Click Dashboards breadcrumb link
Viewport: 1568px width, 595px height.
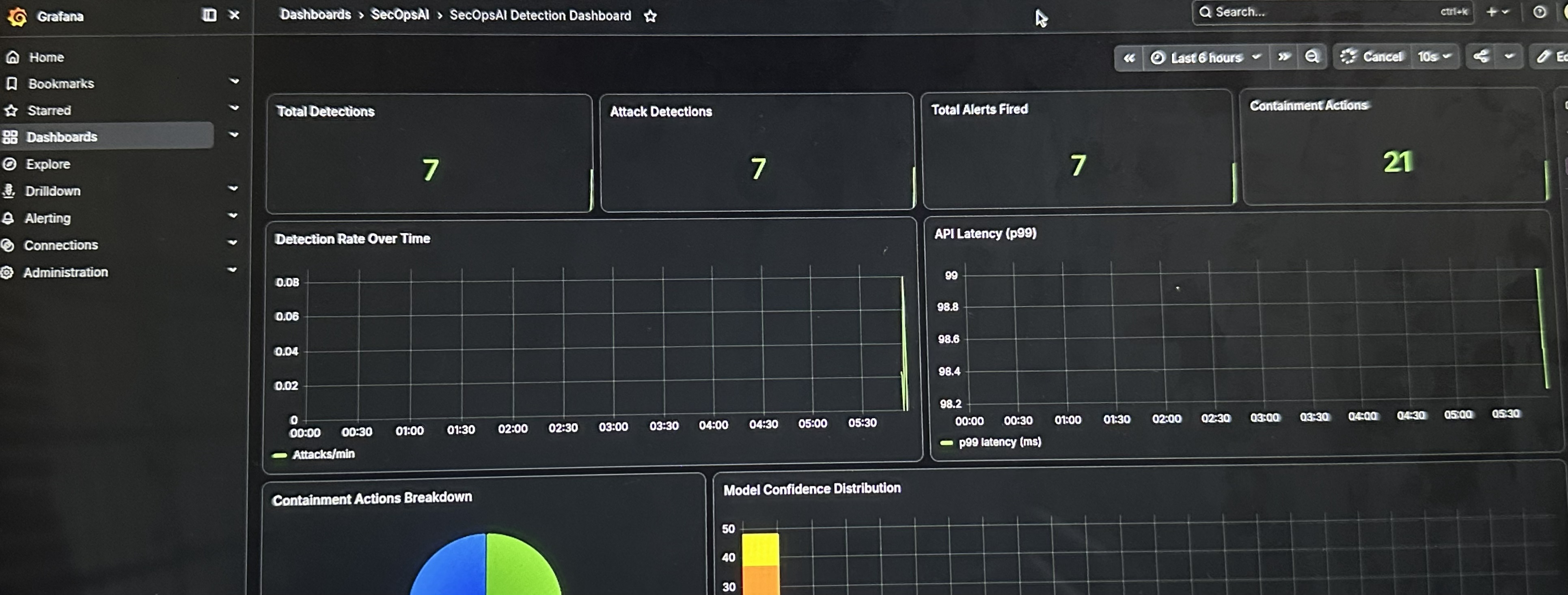click(315, 15)
